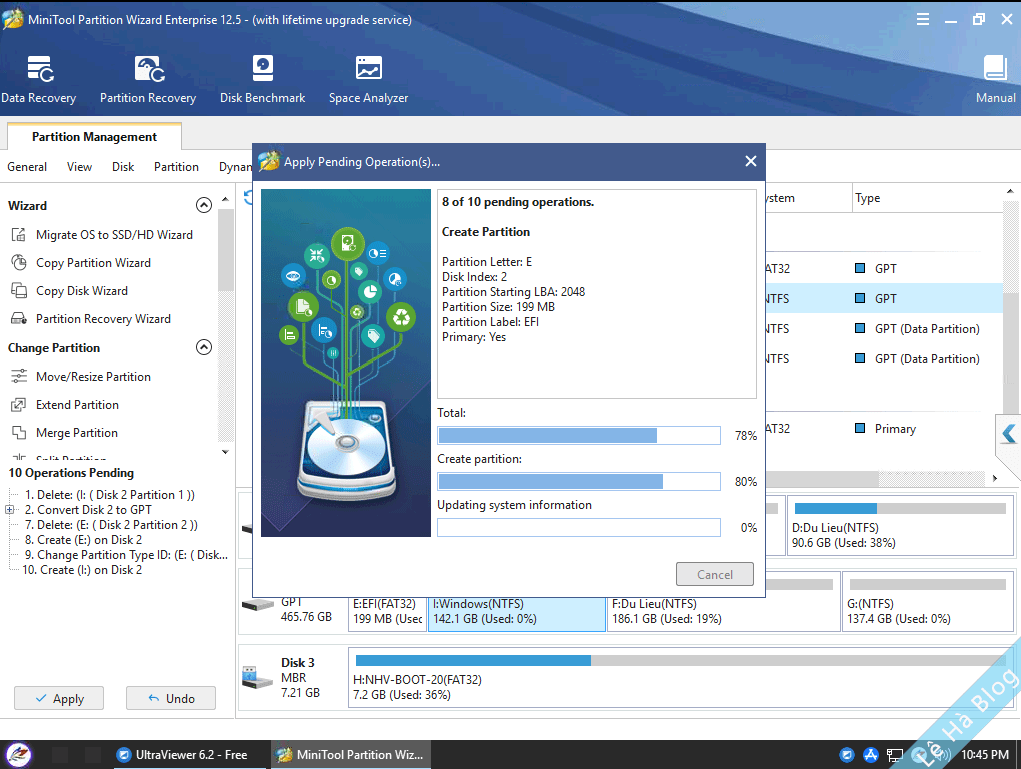Viewport: 1021px width, 769px height.
Task: Select operation 9. Change Partition Type ID
Action: coord(126,555)
